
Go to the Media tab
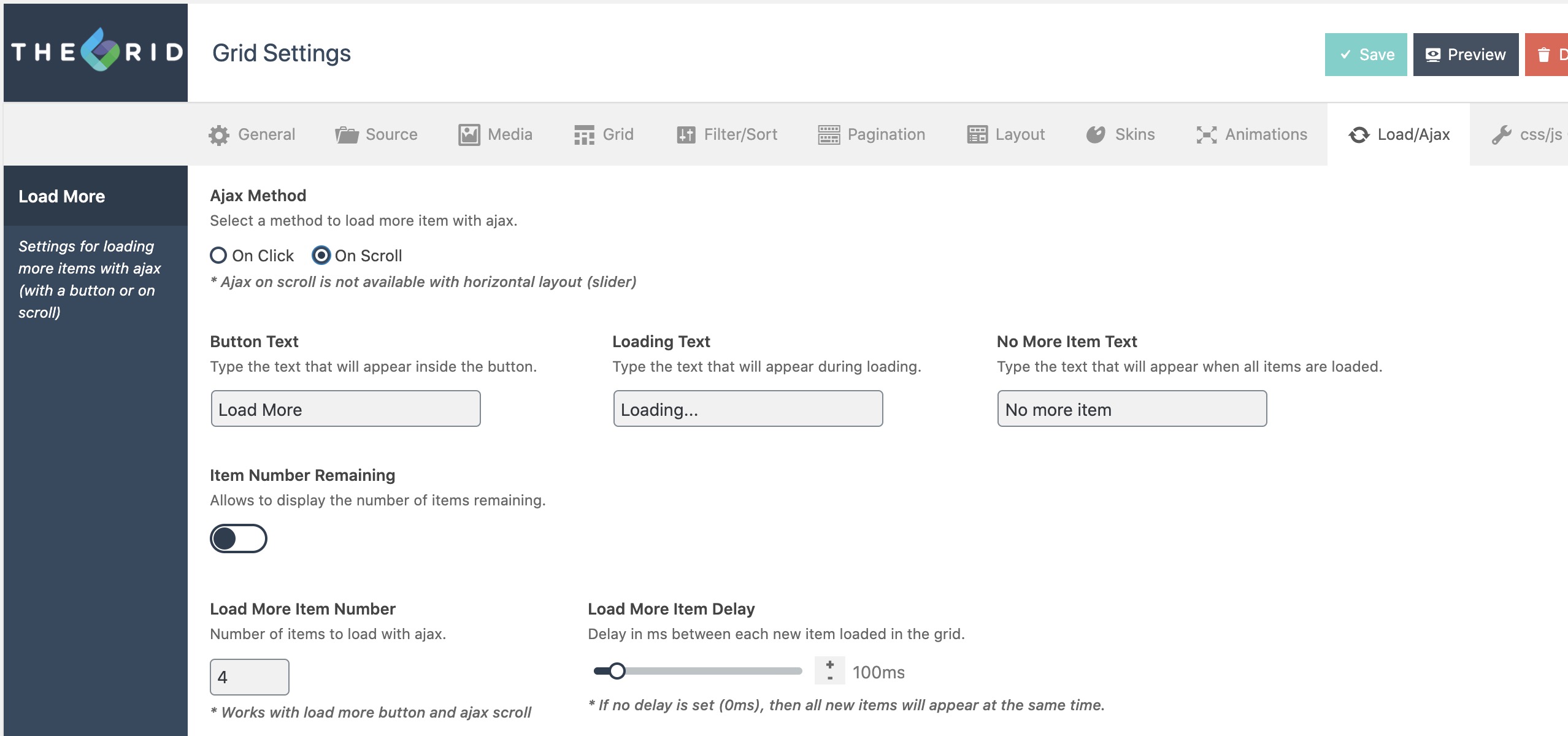click(496, 135)
